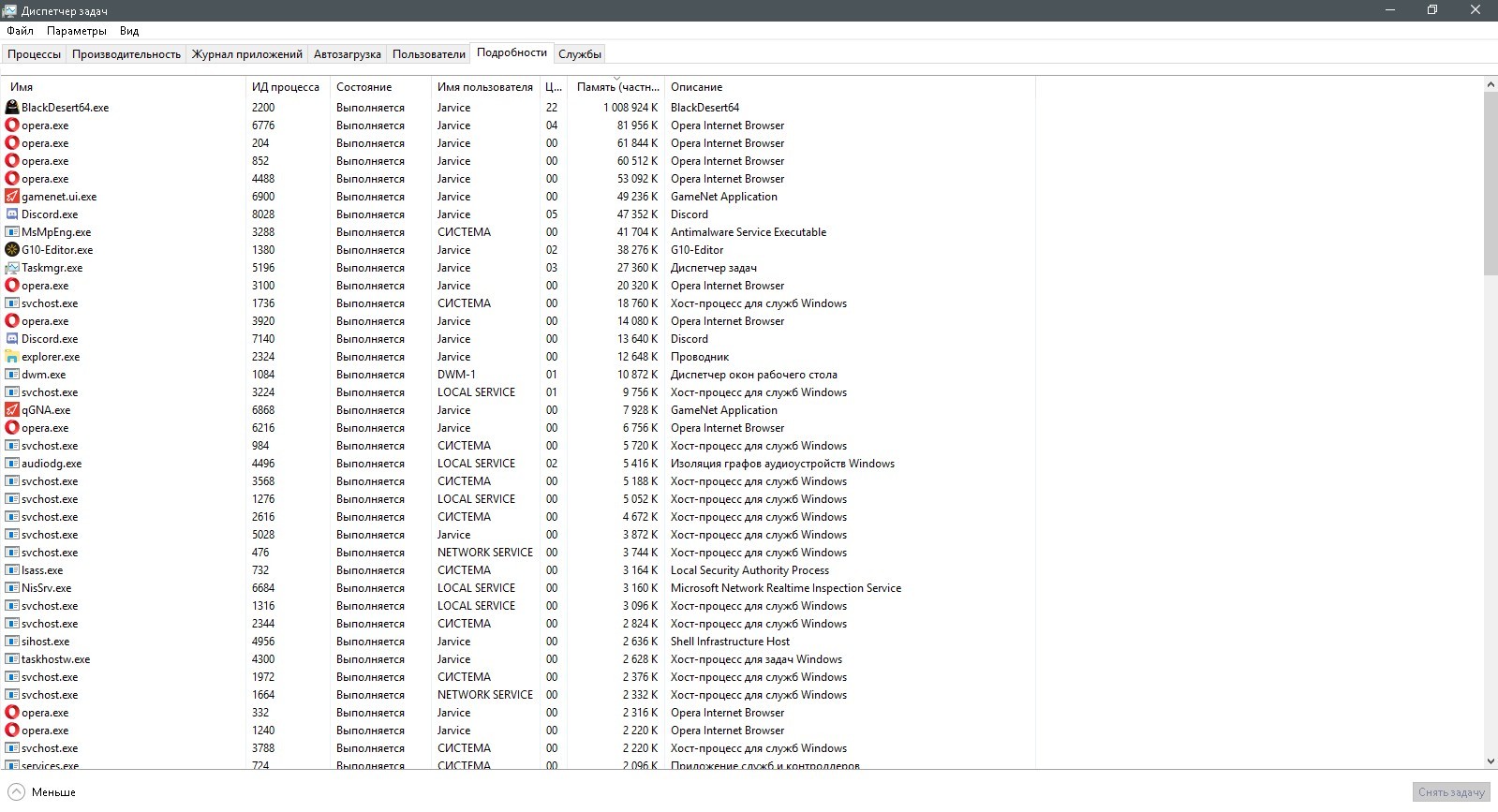The image size is (1498, 812).
Task: Click the explorer.exe folder icon
Action: 12,356
